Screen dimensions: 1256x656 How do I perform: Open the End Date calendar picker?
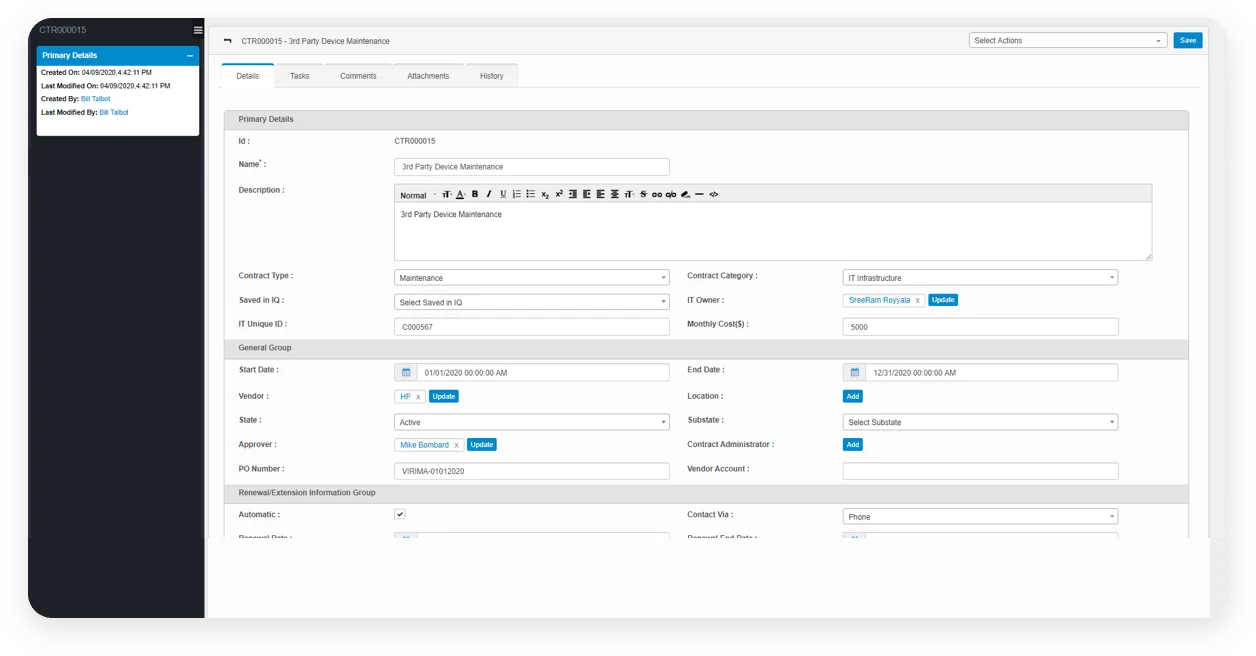tap(854, 373)
